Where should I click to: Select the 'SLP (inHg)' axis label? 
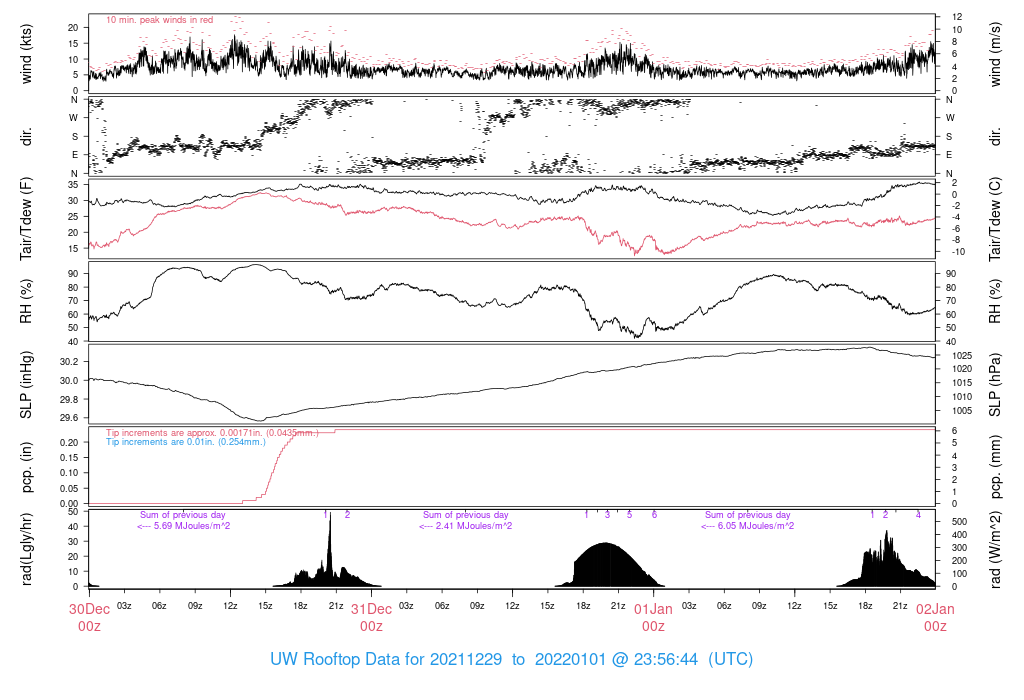click(25, 385)
